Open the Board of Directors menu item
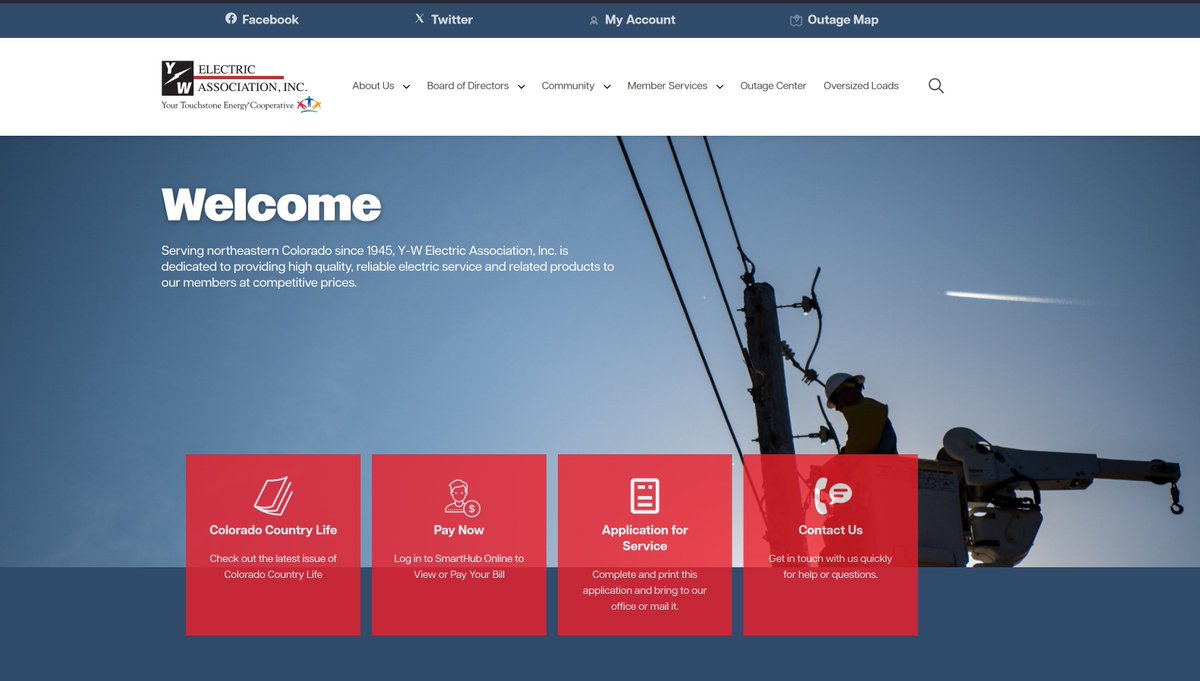Image resolution: width=1200 pixels, height=681 pixels. click(x=468, y=86)
